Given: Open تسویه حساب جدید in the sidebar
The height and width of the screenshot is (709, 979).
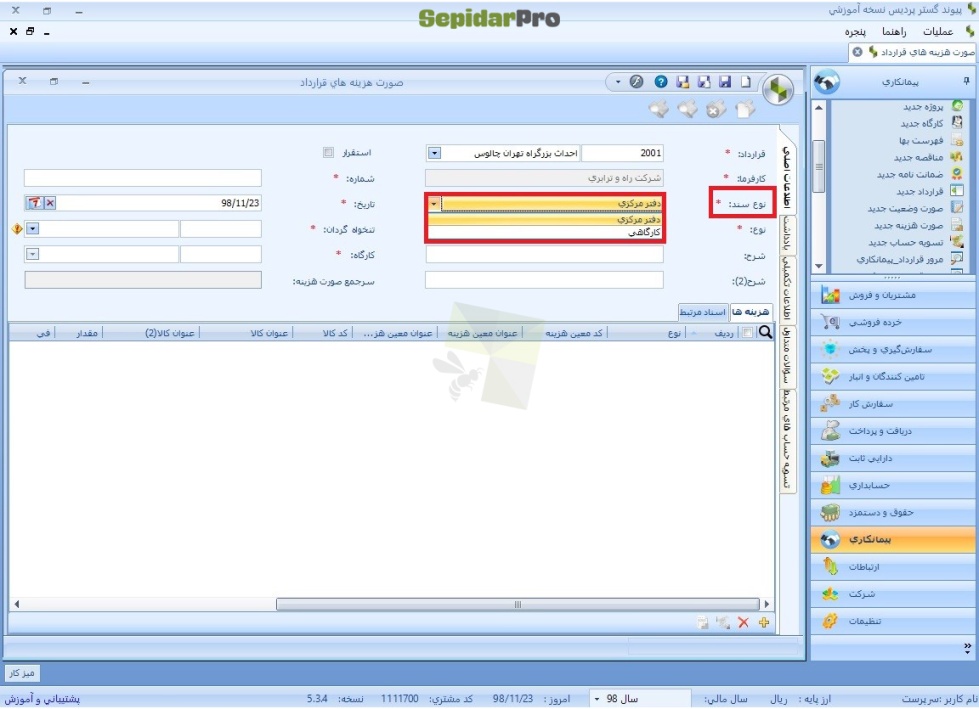Looking at the screenshot, I should click(906, 243).
